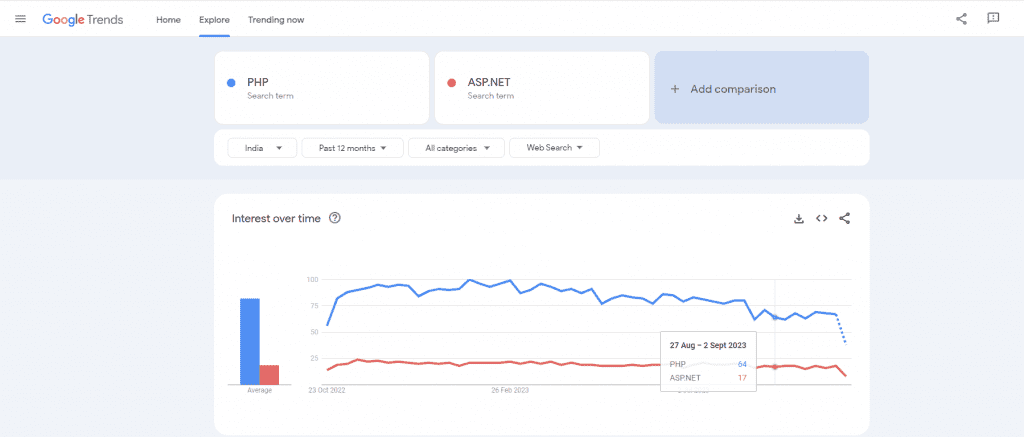Click the blue PHP average bar

249,342
